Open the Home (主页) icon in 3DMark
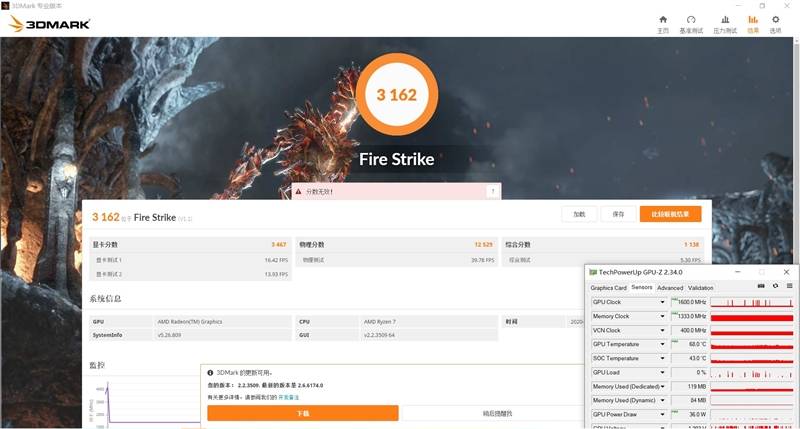This screenshot has width=800, height=429. click(x=662, y=23)
